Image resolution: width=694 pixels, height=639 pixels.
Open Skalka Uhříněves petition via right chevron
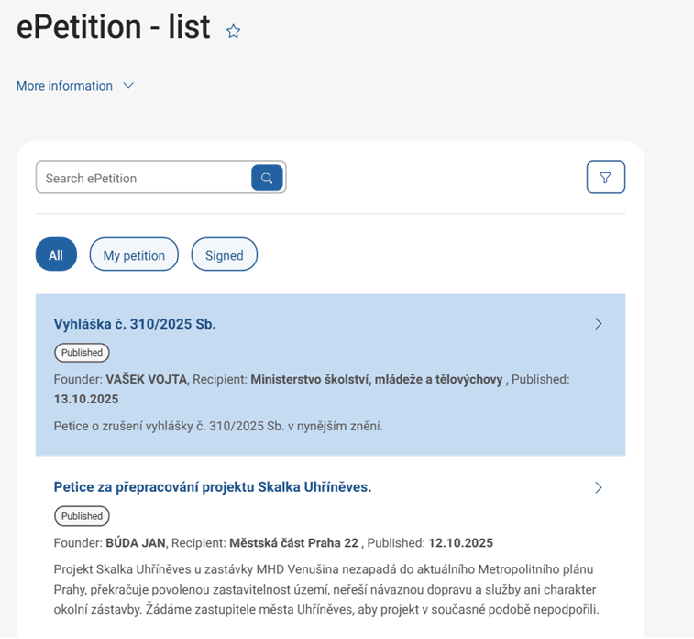click(598, 488)
